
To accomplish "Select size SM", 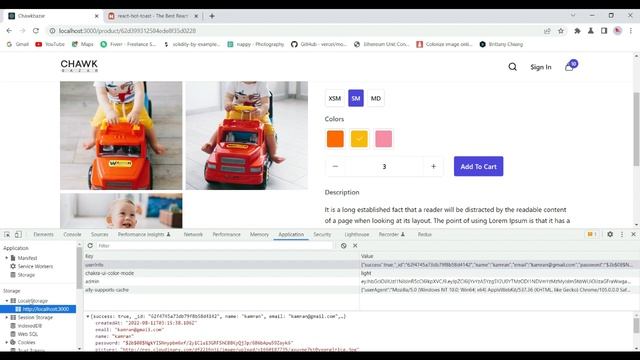I will coord(356,98).
